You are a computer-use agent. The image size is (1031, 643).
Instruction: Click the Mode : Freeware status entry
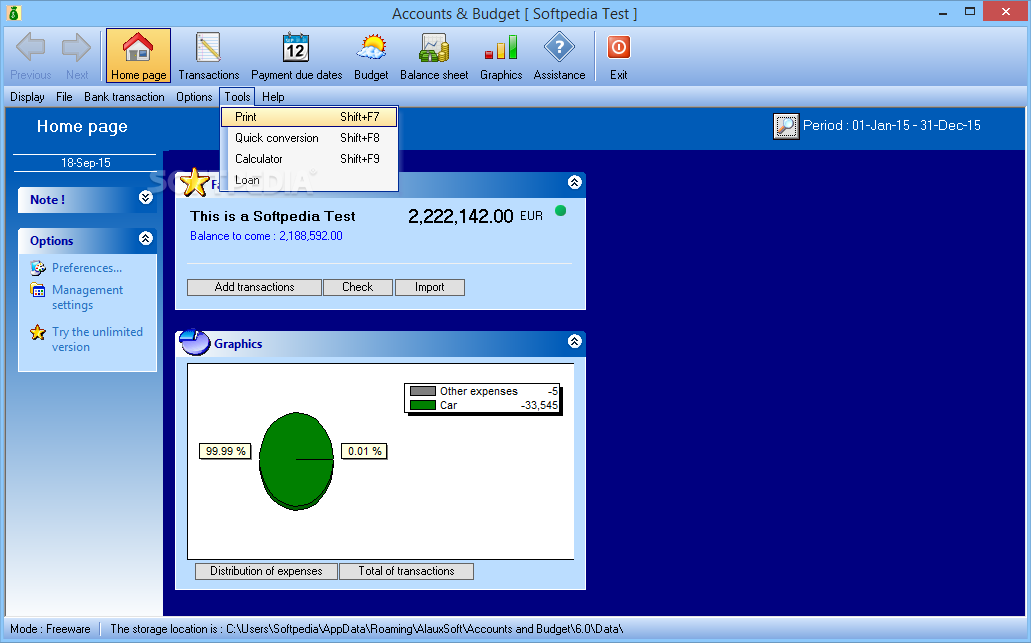(x=50, y=629)
